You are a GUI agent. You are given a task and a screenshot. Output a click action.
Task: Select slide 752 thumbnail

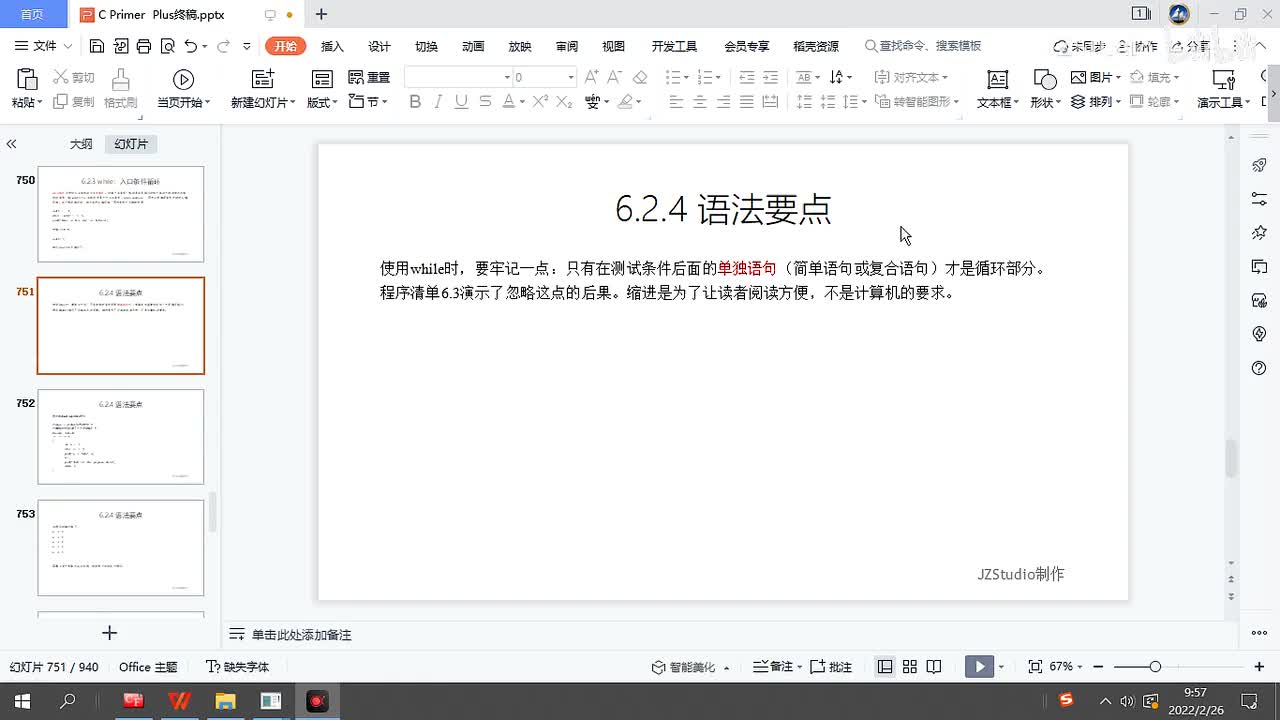121,437
